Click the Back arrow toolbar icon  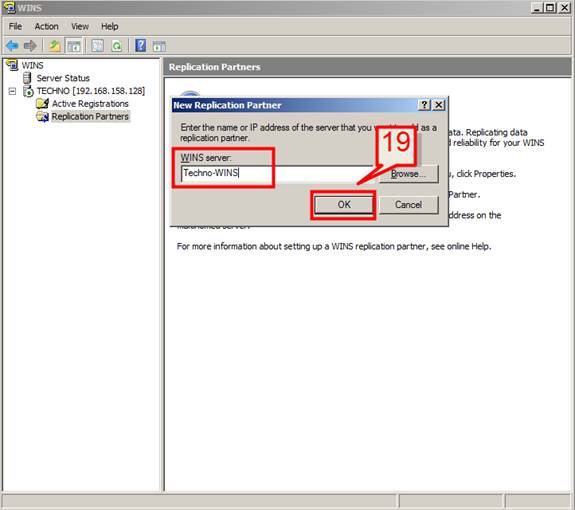[12, 46]
